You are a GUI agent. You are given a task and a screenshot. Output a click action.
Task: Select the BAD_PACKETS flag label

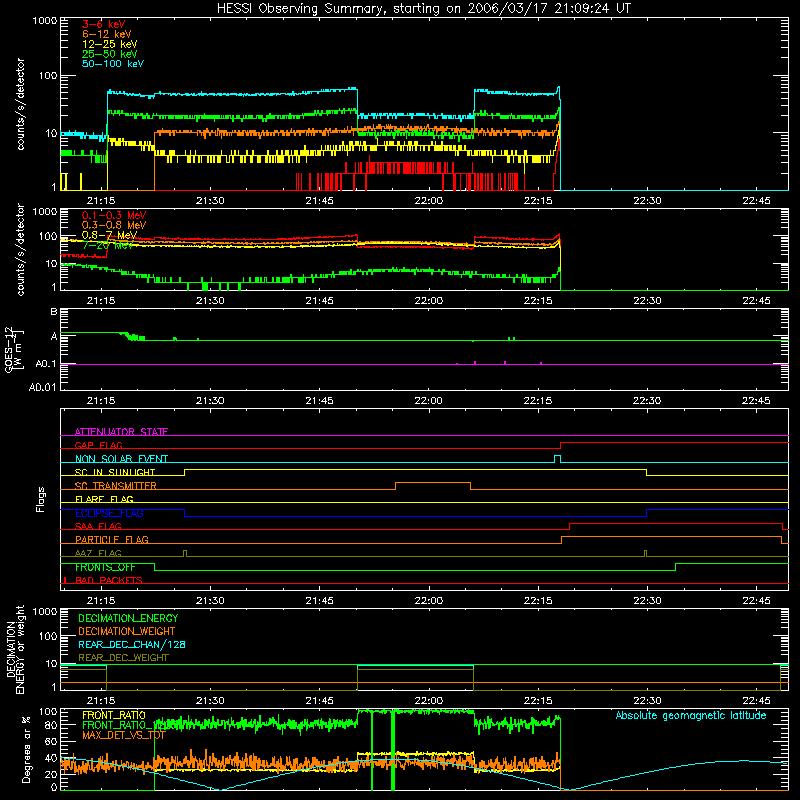coord(109,581)
